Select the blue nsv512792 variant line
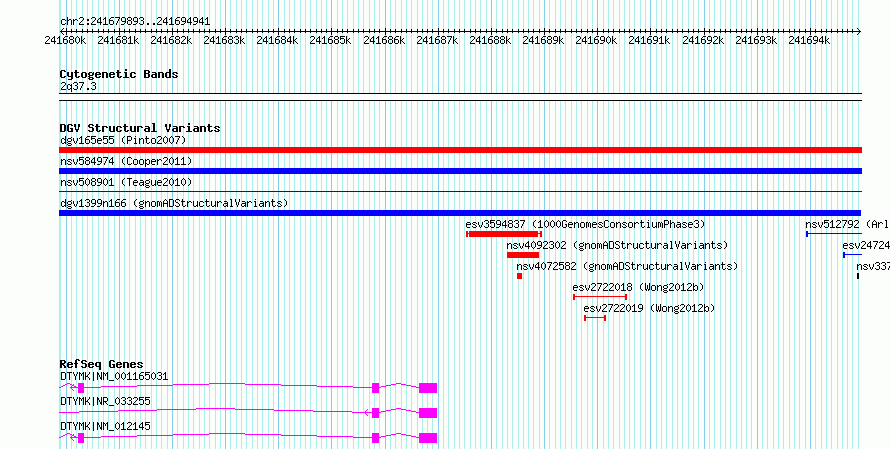Screen dimensions: 890x449 (x=834, y=234)
